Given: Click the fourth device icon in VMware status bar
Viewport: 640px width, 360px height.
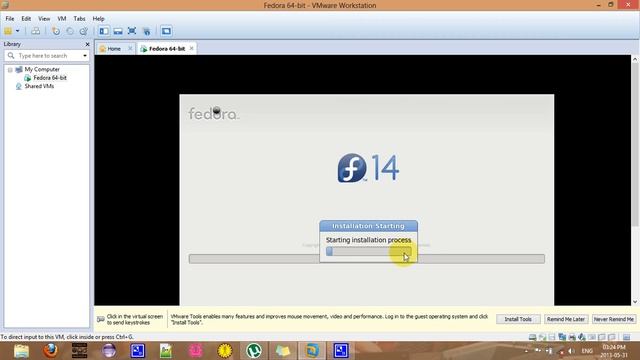Looking at the screenshot, I should pyautogui.click(x=562, y=337).
